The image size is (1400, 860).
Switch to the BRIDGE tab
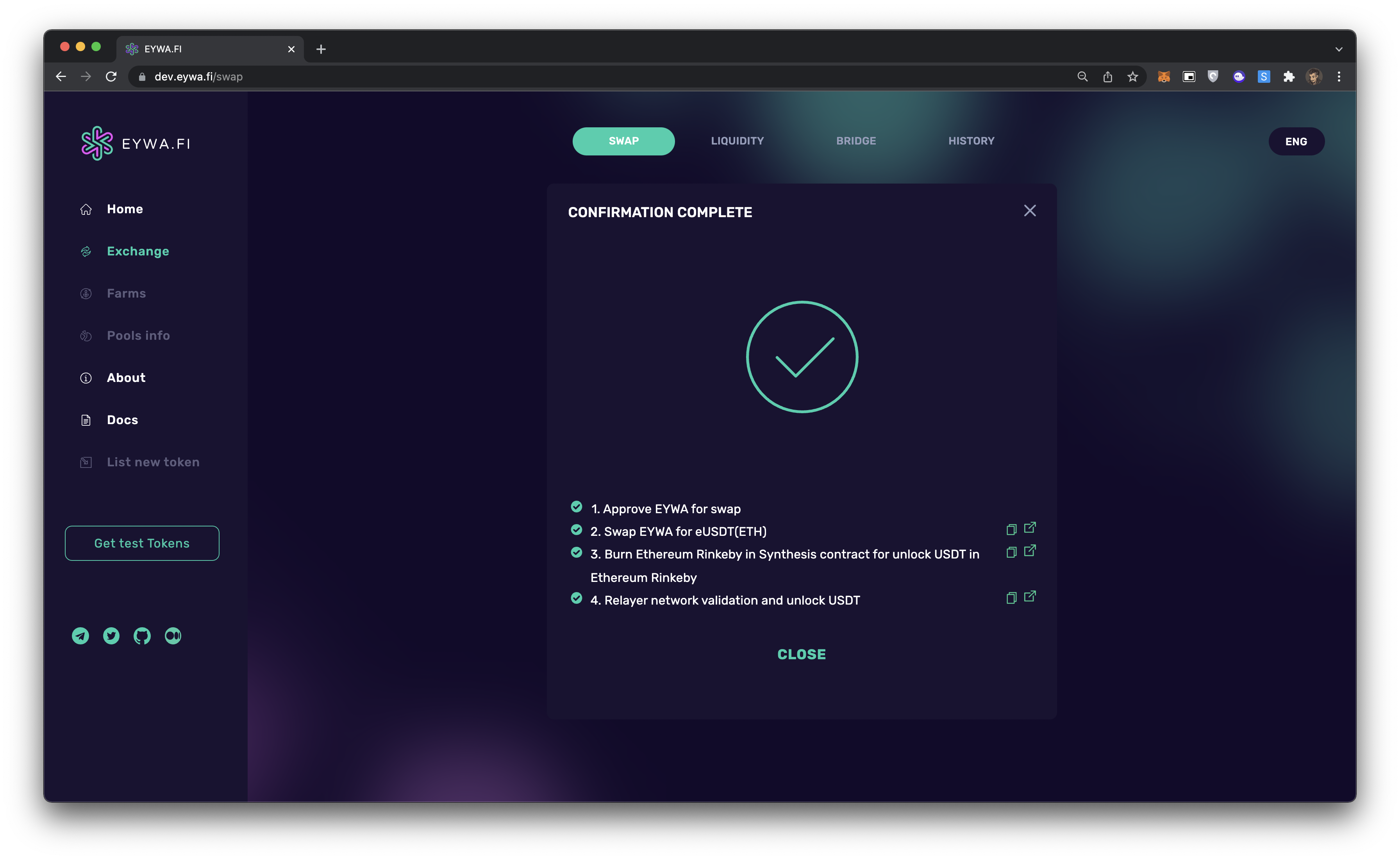click(855, 141)
